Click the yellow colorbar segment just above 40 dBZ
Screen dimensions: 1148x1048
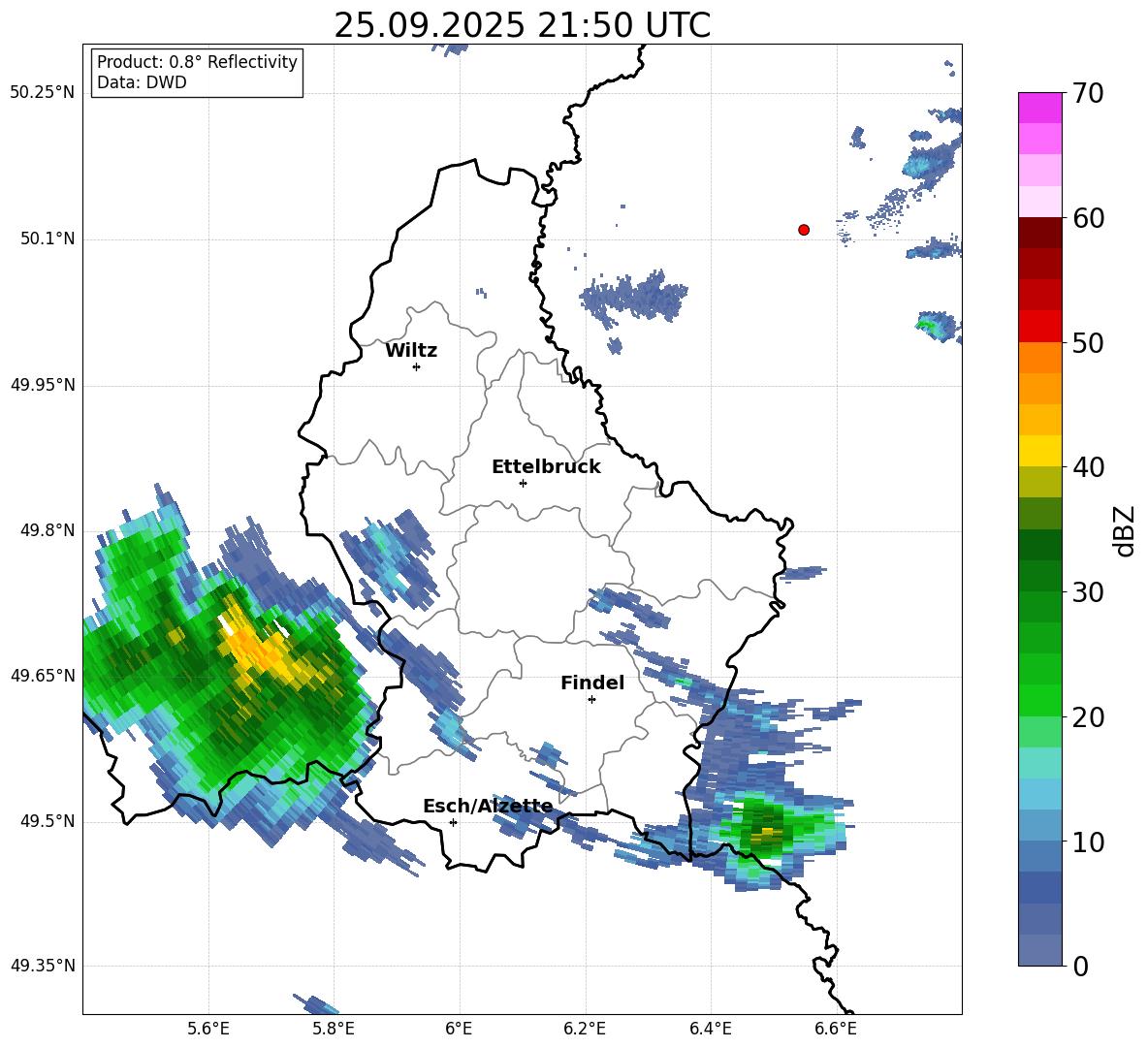click(1039, 451)
